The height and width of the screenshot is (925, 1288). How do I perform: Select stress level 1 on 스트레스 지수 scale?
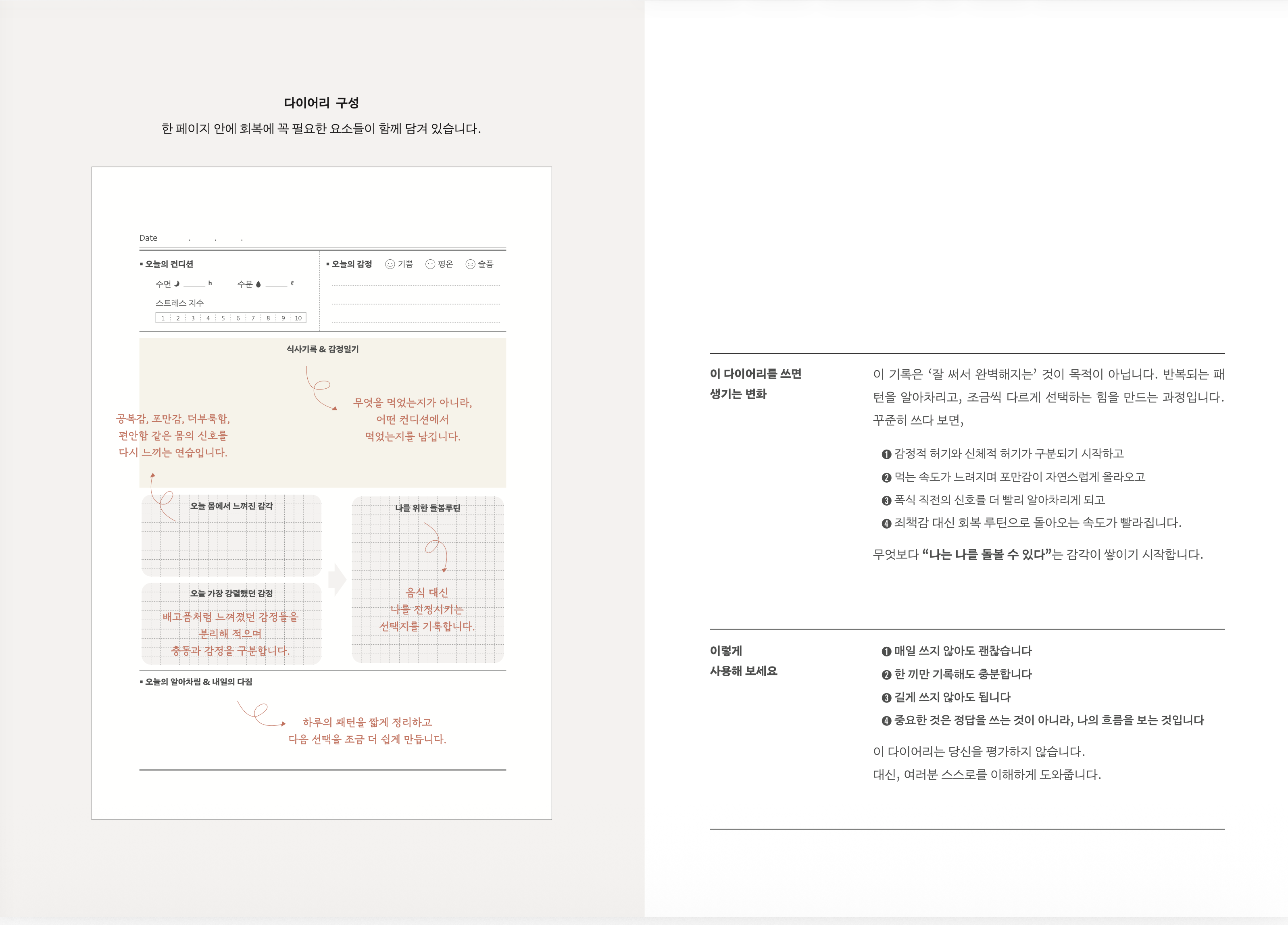click(163, 318)
